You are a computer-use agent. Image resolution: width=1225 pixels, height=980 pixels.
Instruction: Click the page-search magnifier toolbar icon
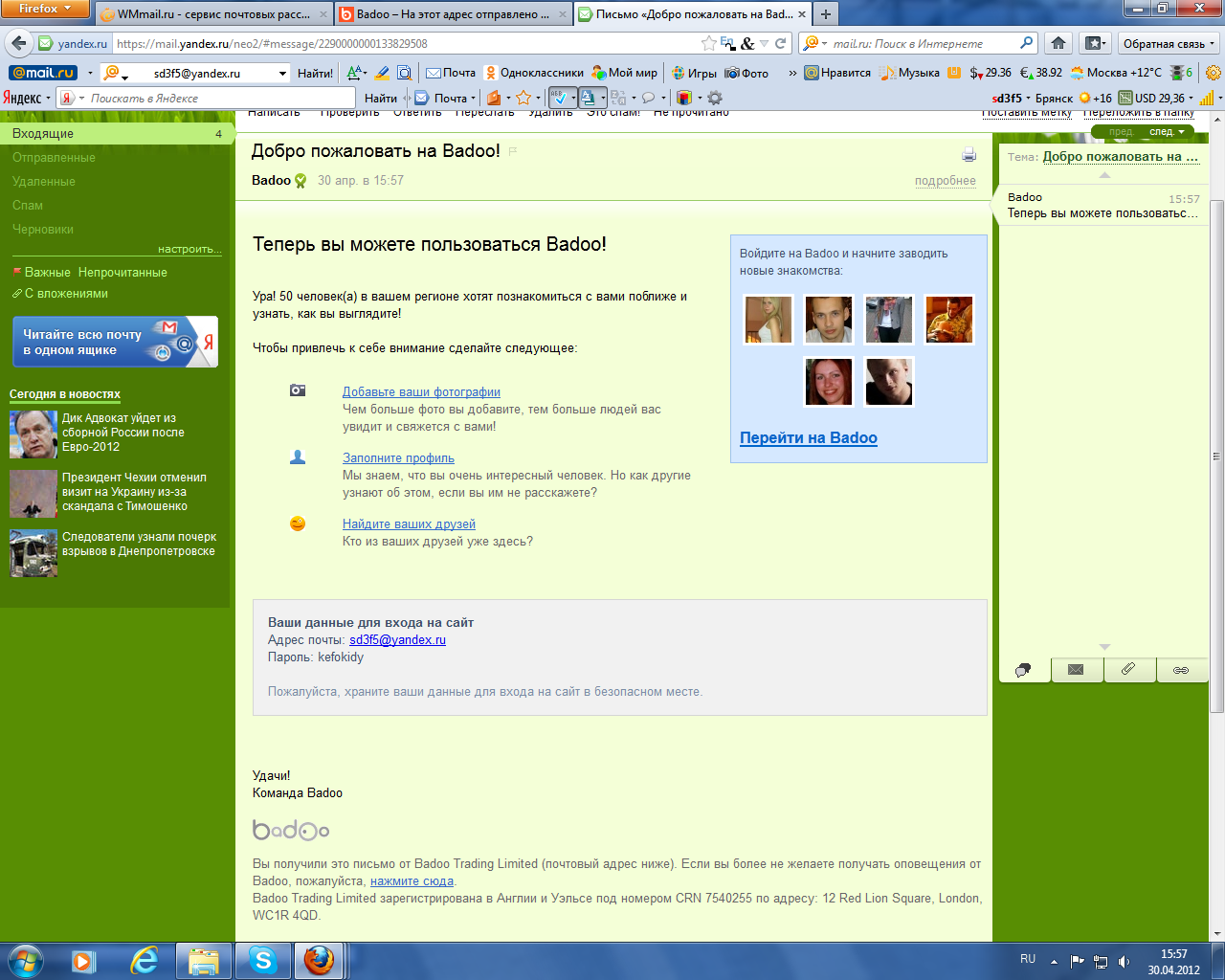click(x=404, y=73)
